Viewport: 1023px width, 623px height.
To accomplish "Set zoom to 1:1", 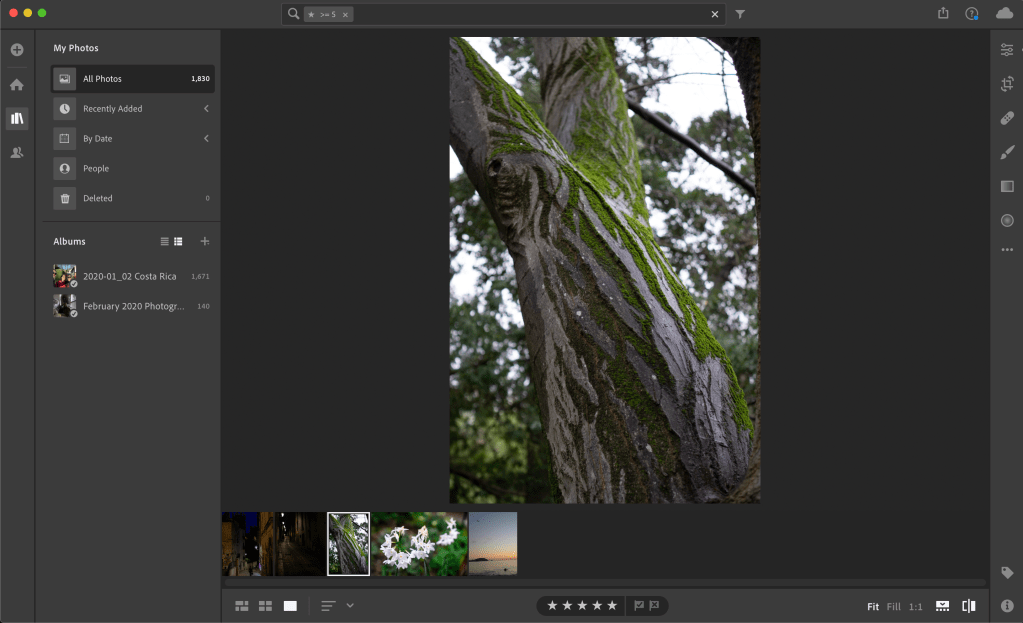I will [x=915, y=607].
